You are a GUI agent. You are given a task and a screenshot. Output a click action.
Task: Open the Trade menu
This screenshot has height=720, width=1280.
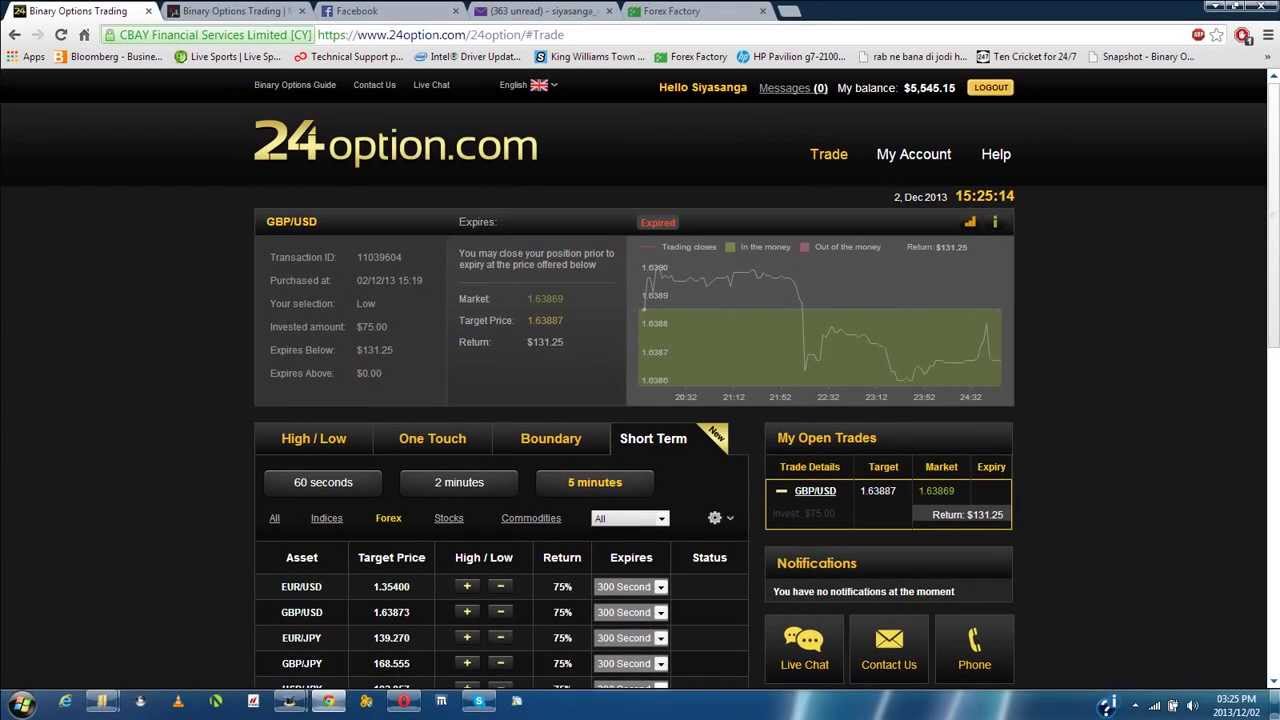pos(829,154)
